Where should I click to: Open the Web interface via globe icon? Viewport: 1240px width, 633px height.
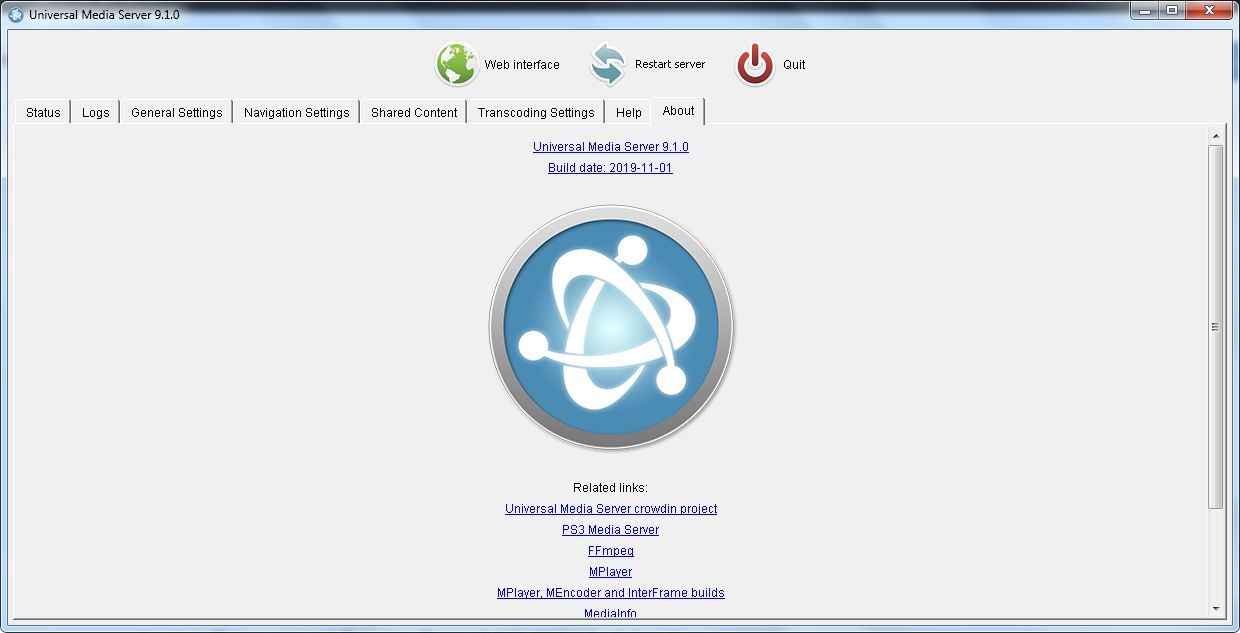[456, 63]
